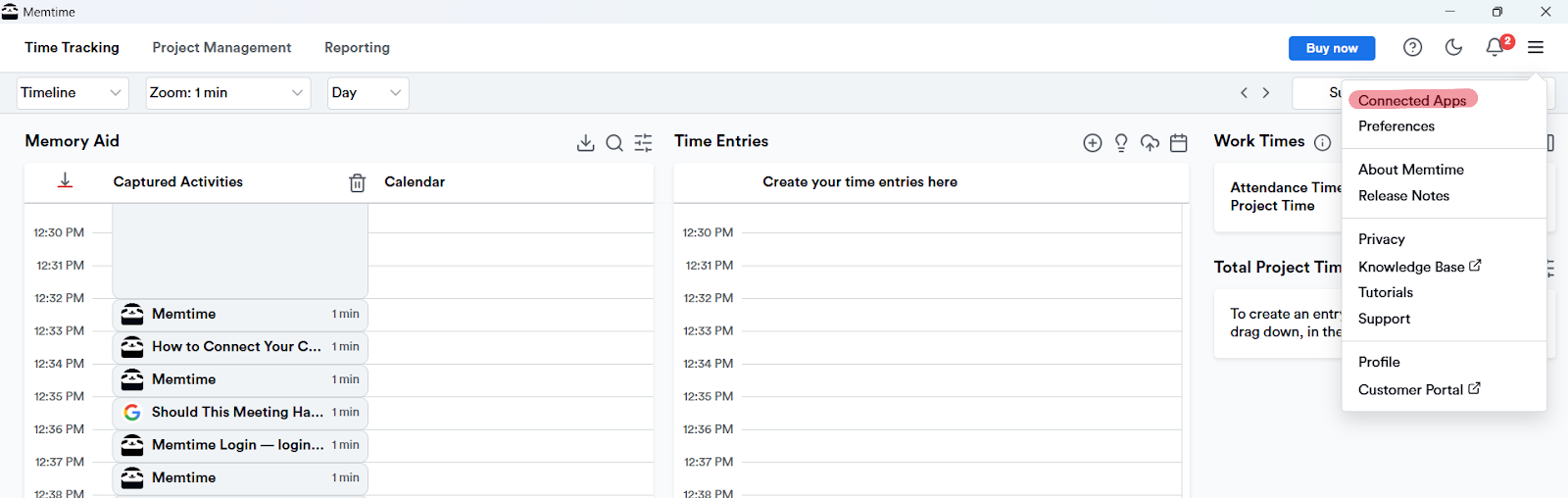
Task: Select the Captured Activities column header
Action: point(177,181)
